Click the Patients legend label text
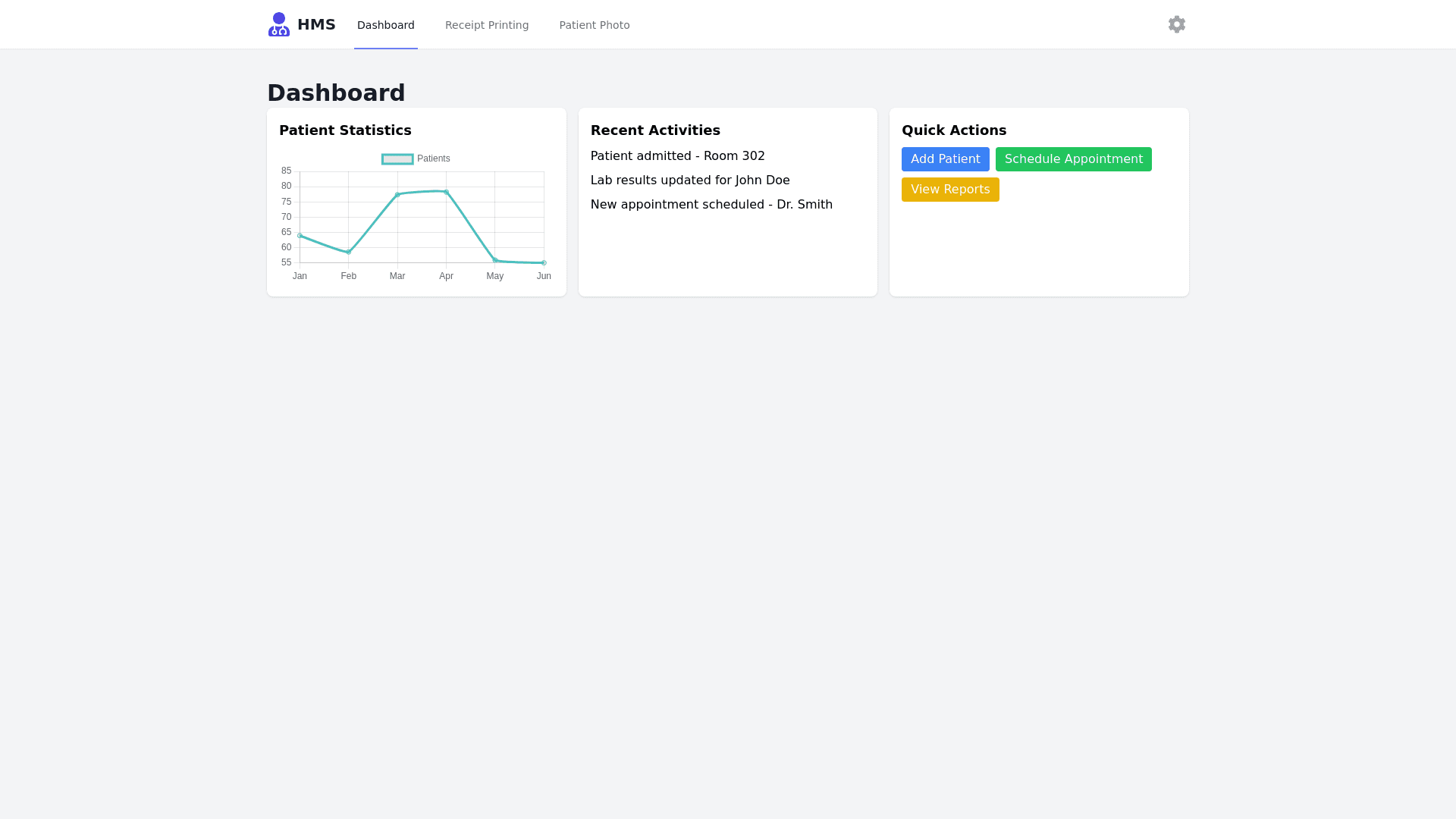Viewport: 1456px width, 819px height. pos(433,159)
